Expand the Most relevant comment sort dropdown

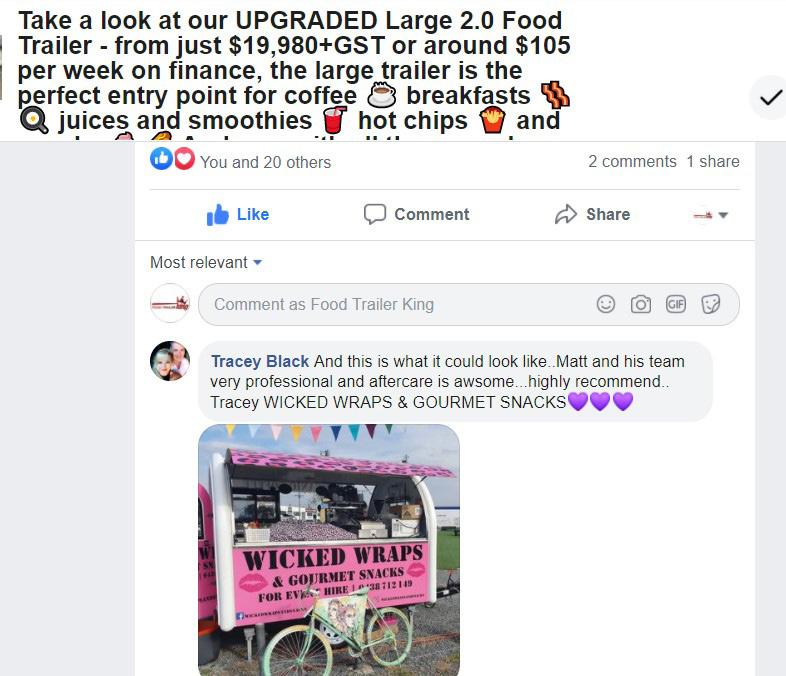coord(206,262)
